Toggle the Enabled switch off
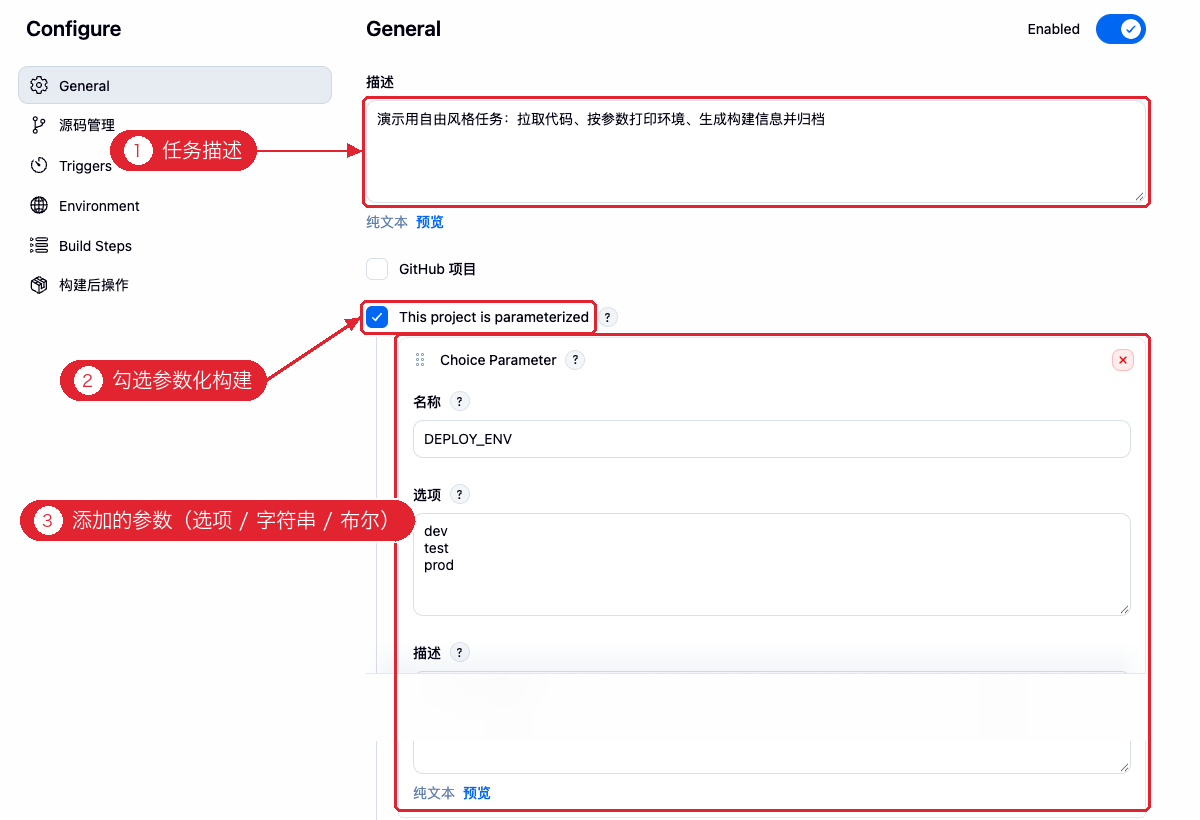 (1121, 29)
